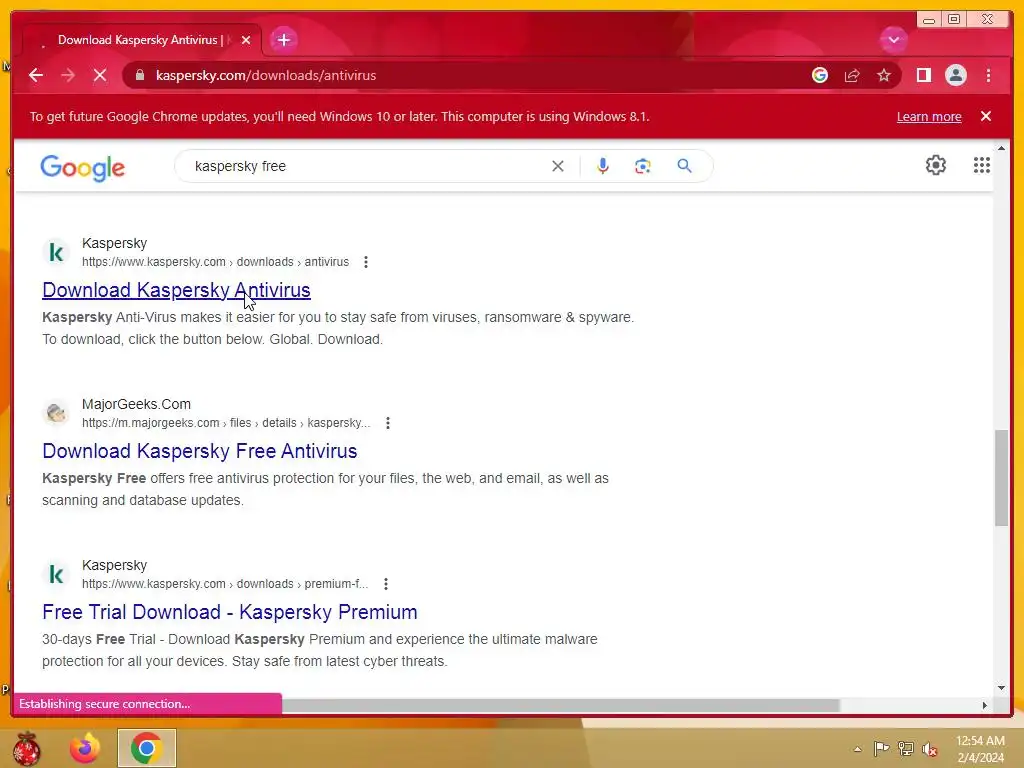Click the Kaspersky favicon of premium result
Screen dimensions: 1024x768
click(56, 574)
